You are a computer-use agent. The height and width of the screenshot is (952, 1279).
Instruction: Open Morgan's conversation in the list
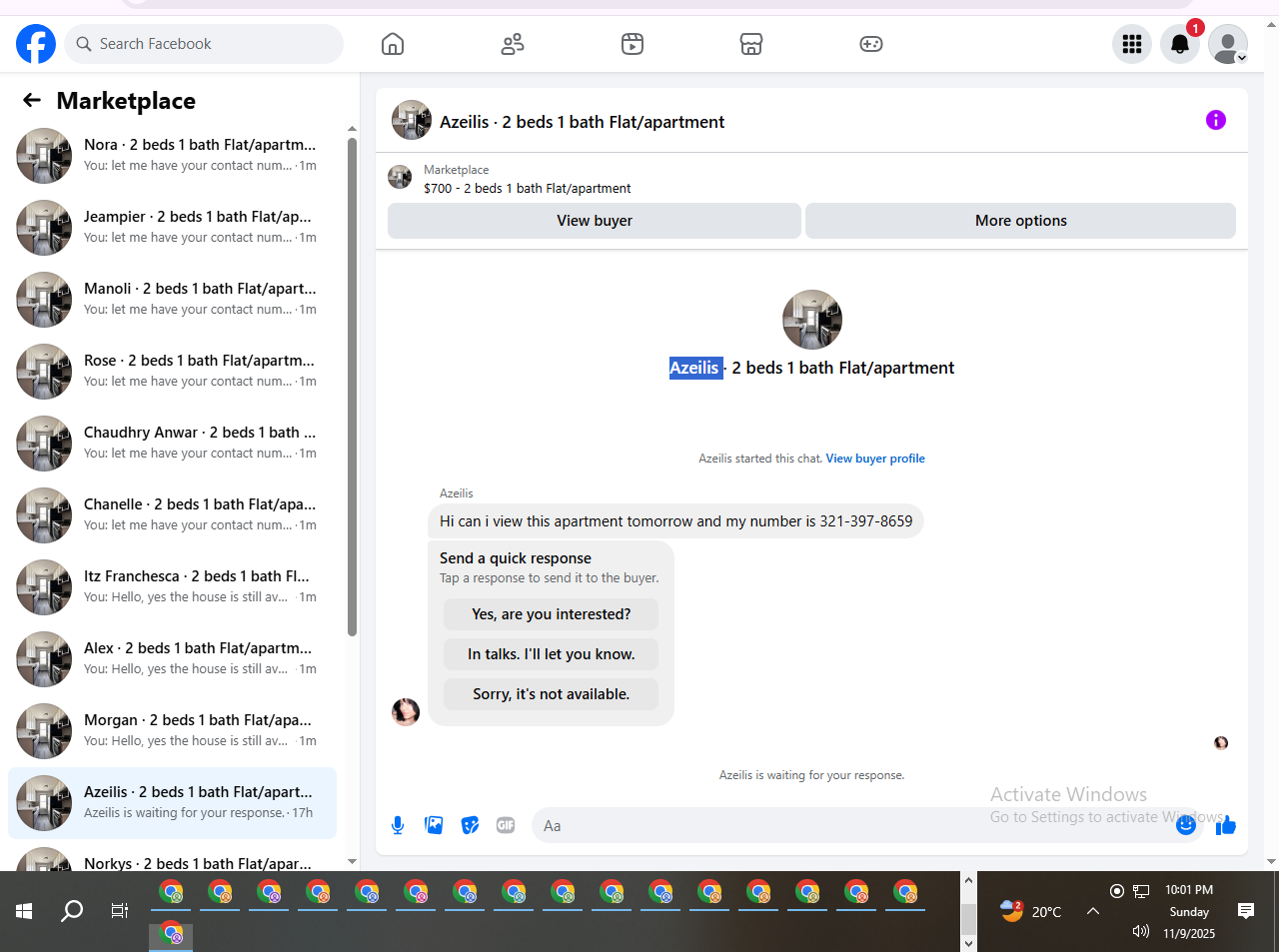[x=172, y=731]
